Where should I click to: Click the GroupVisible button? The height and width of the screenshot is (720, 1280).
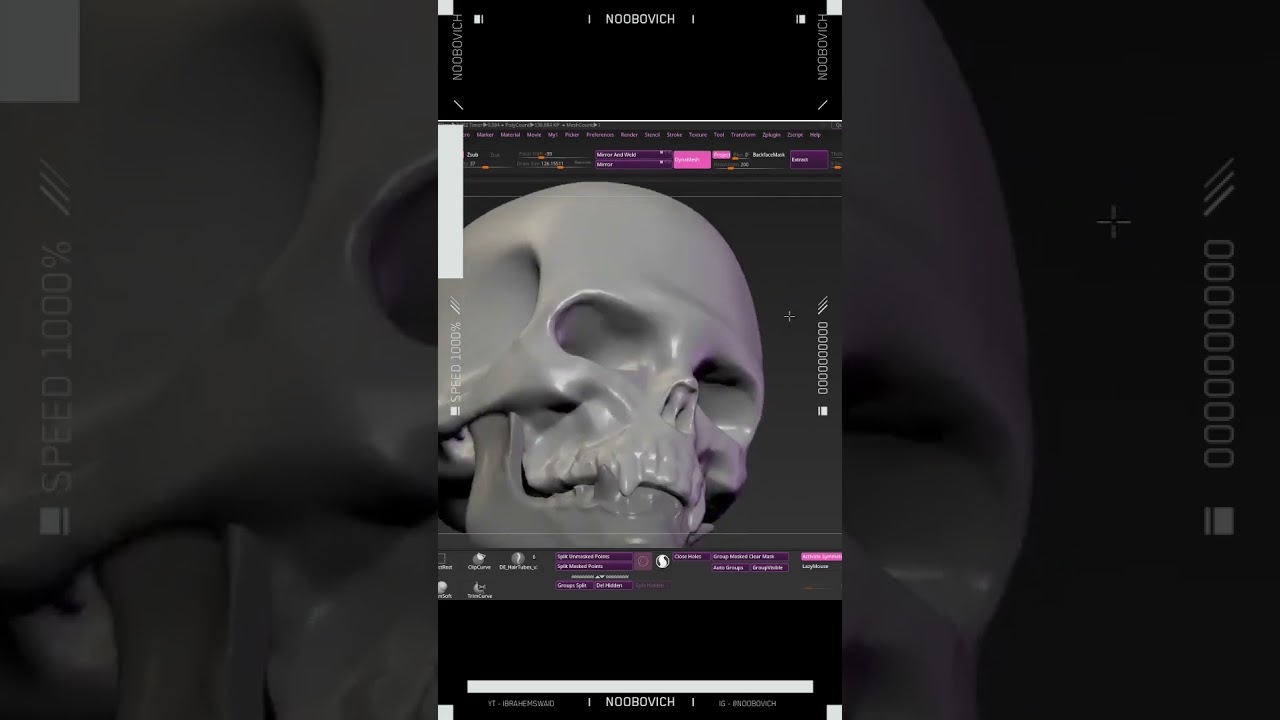point(769,567)
